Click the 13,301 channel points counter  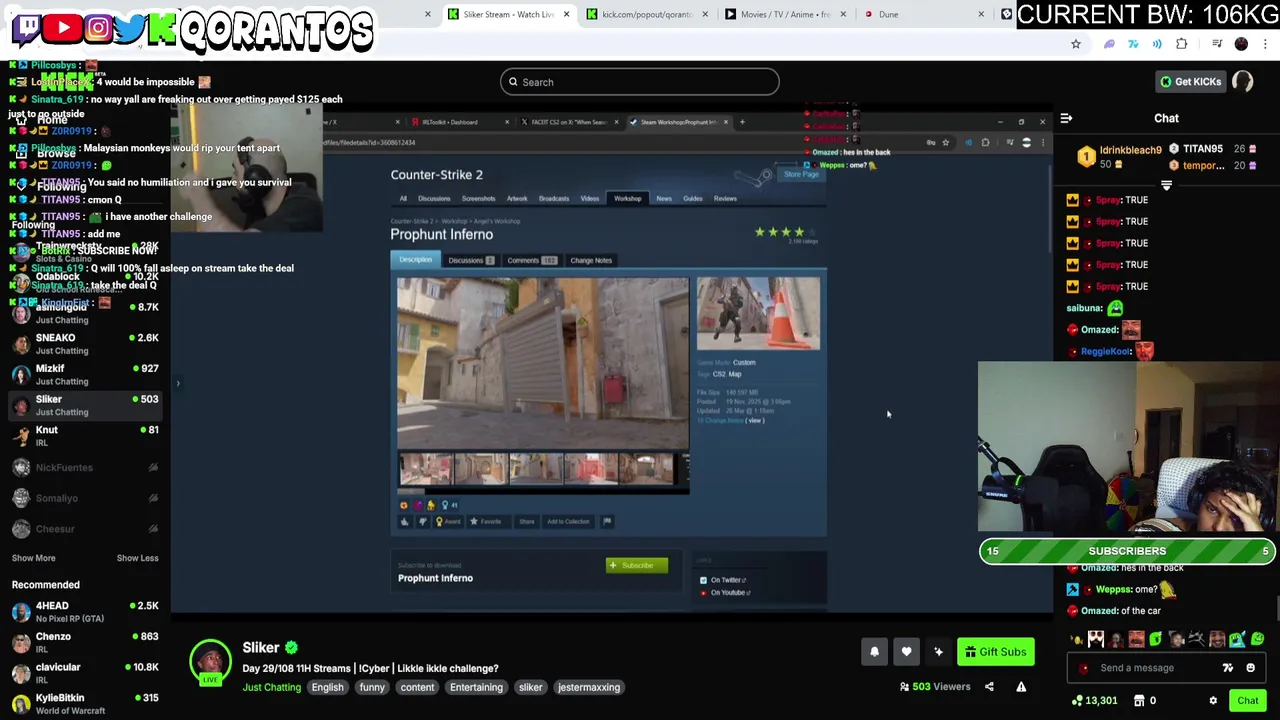(1093, 701)
